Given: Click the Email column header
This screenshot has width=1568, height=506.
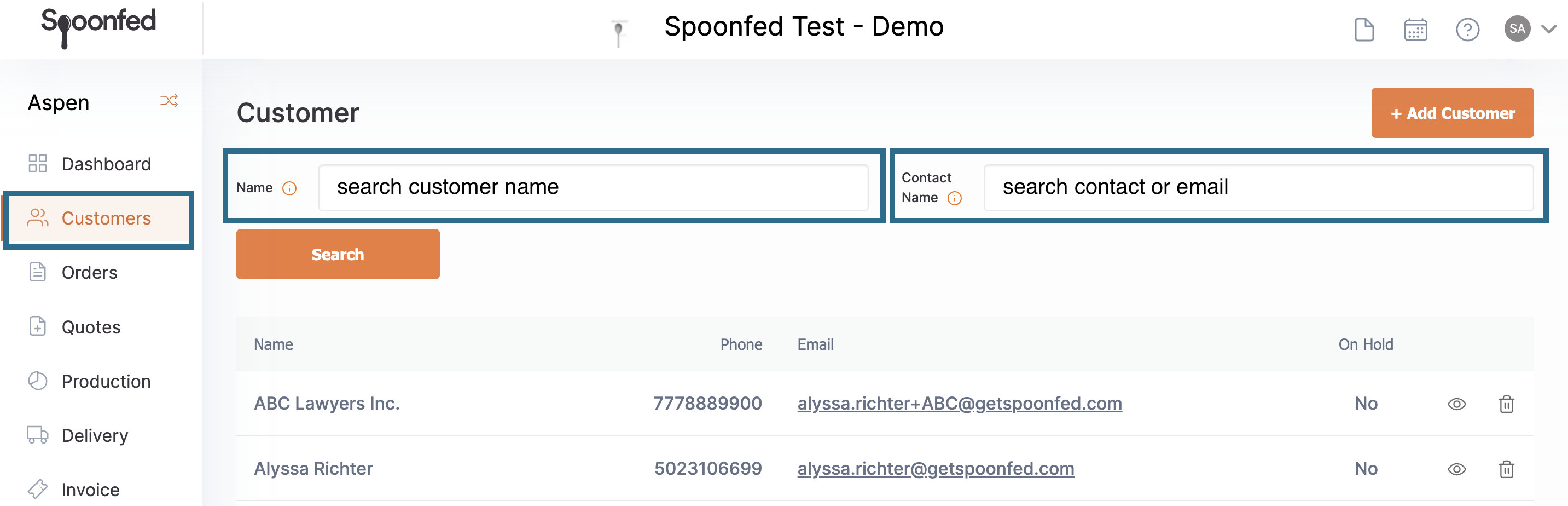Looking at the screenshot, I should (815, 344).
